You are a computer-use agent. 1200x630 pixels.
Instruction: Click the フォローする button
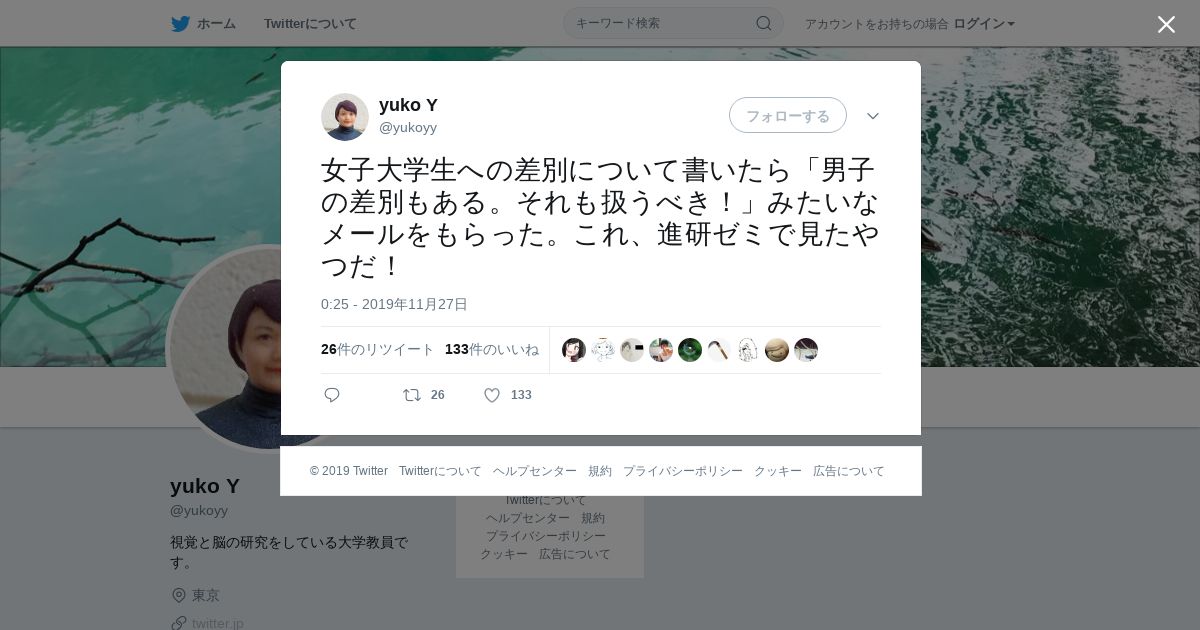coord(788,115)
